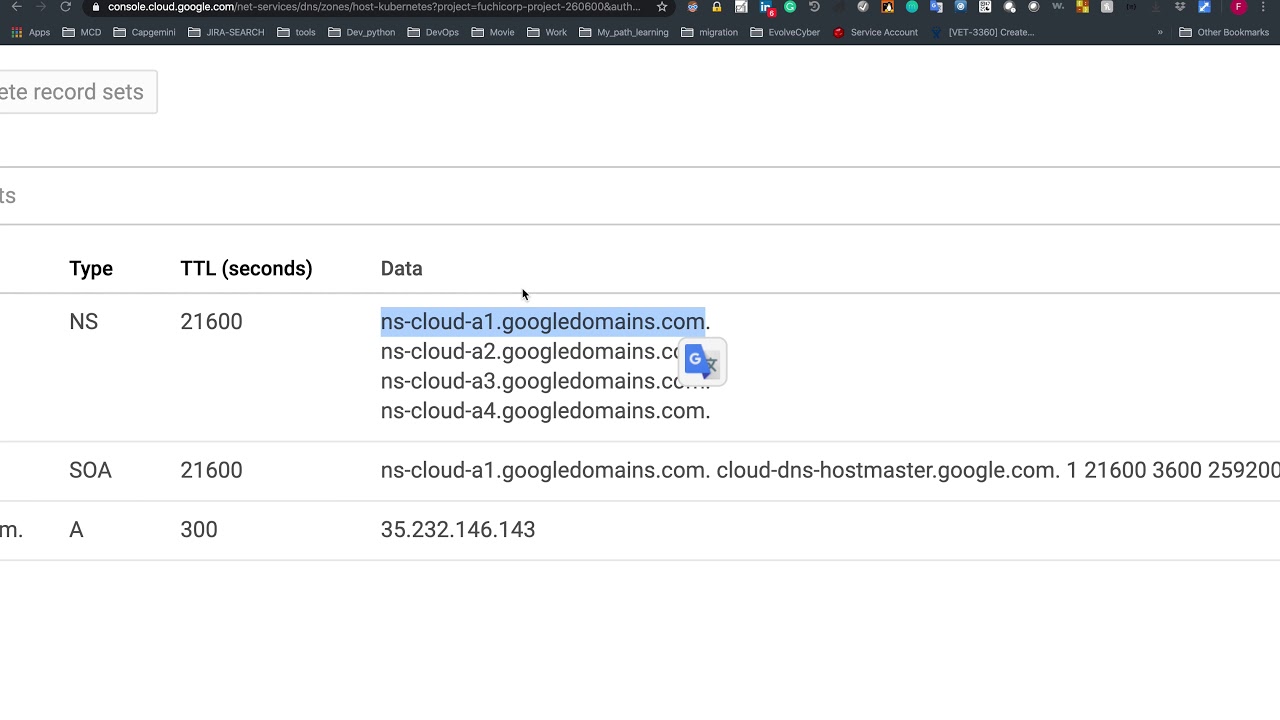
Task: Click the Chrome profile avatar
Action: coord(1239,7)
